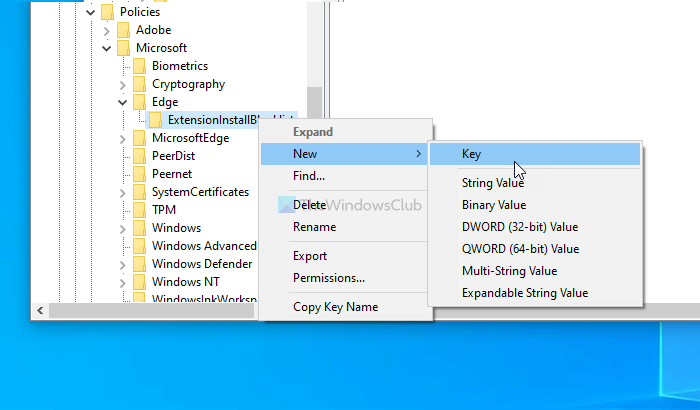Create a new DWORD (32-bit) Value
This screenshot has width=700, height=410.
point(535,227)
